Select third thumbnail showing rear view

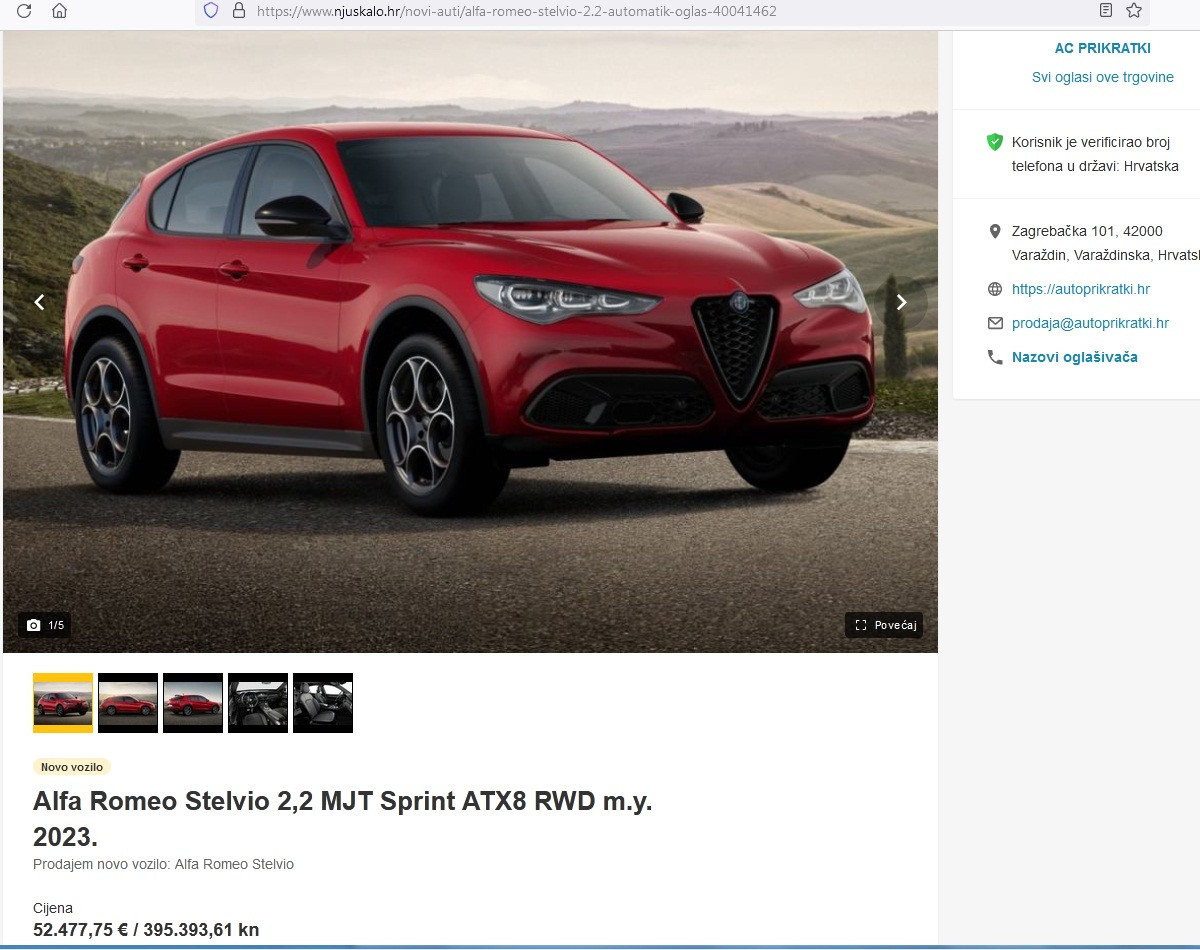tap(193, 703)
